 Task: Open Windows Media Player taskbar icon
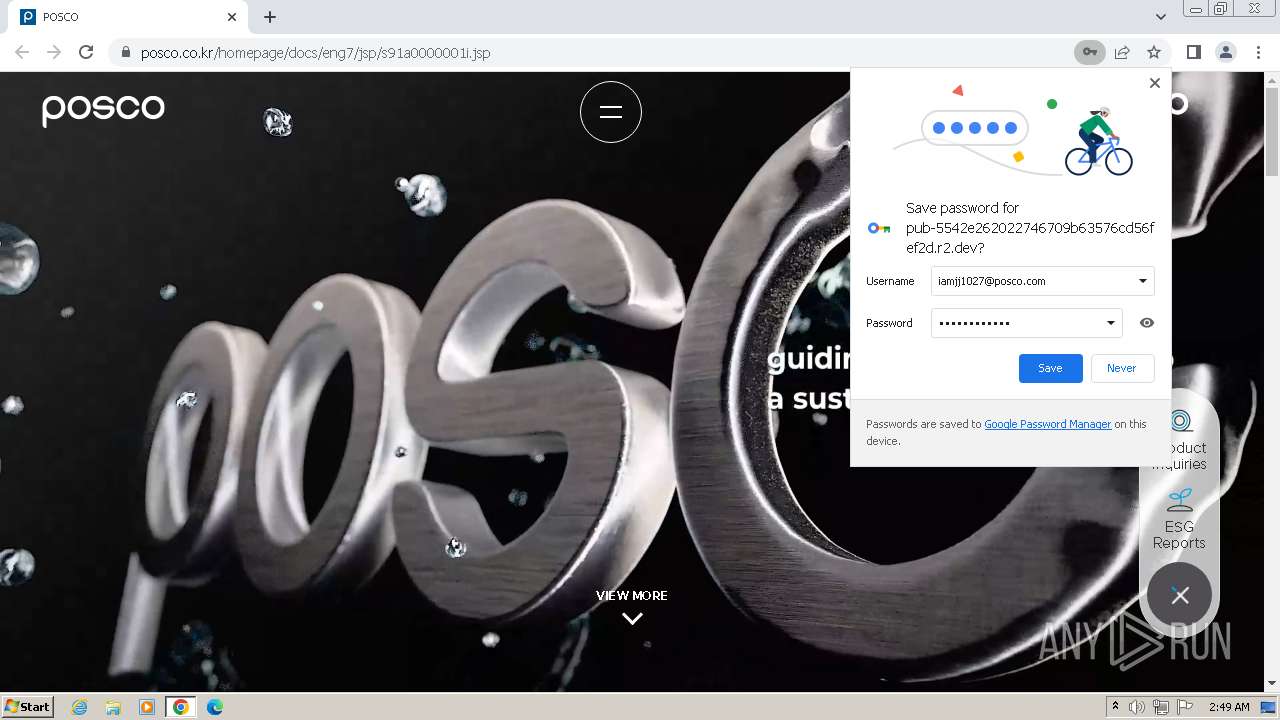click(x=147, y=707)
